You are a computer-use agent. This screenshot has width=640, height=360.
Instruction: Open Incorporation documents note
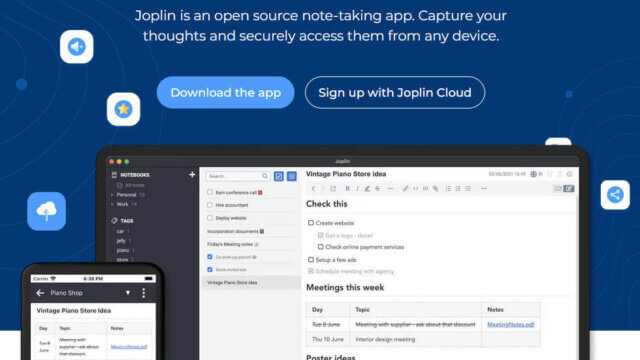click(236, 231)
